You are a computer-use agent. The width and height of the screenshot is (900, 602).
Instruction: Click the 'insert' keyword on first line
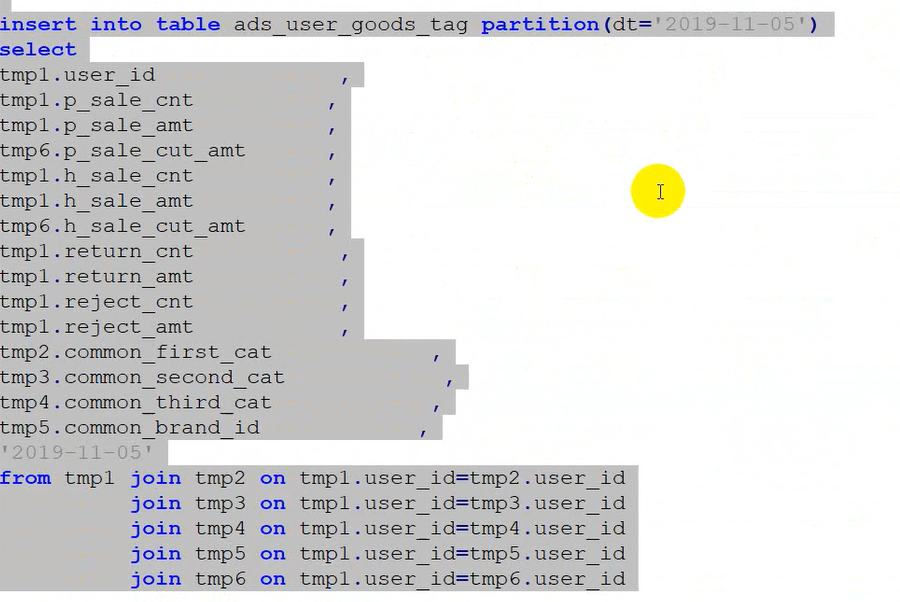coord(38,25)
